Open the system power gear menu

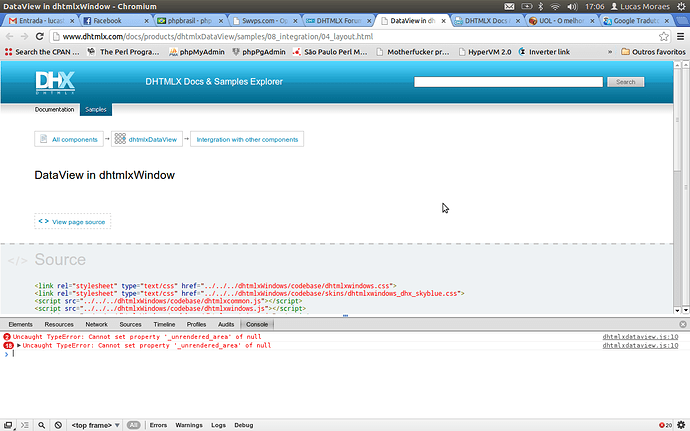681,6
